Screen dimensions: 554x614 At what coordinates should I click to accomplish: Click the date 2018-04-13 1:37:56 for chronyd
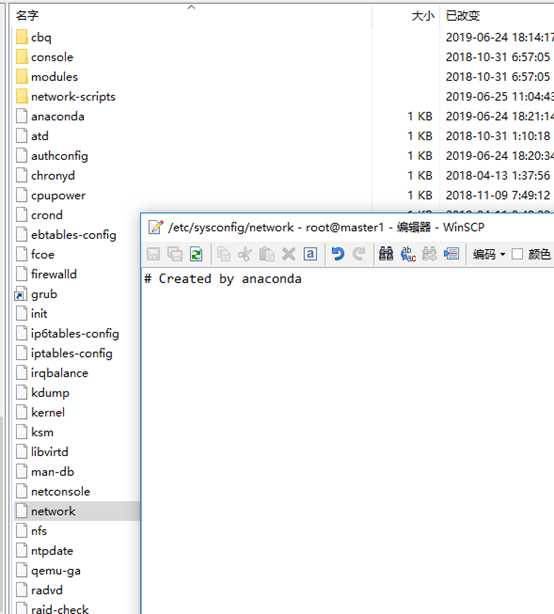click(x=498, y=176)
